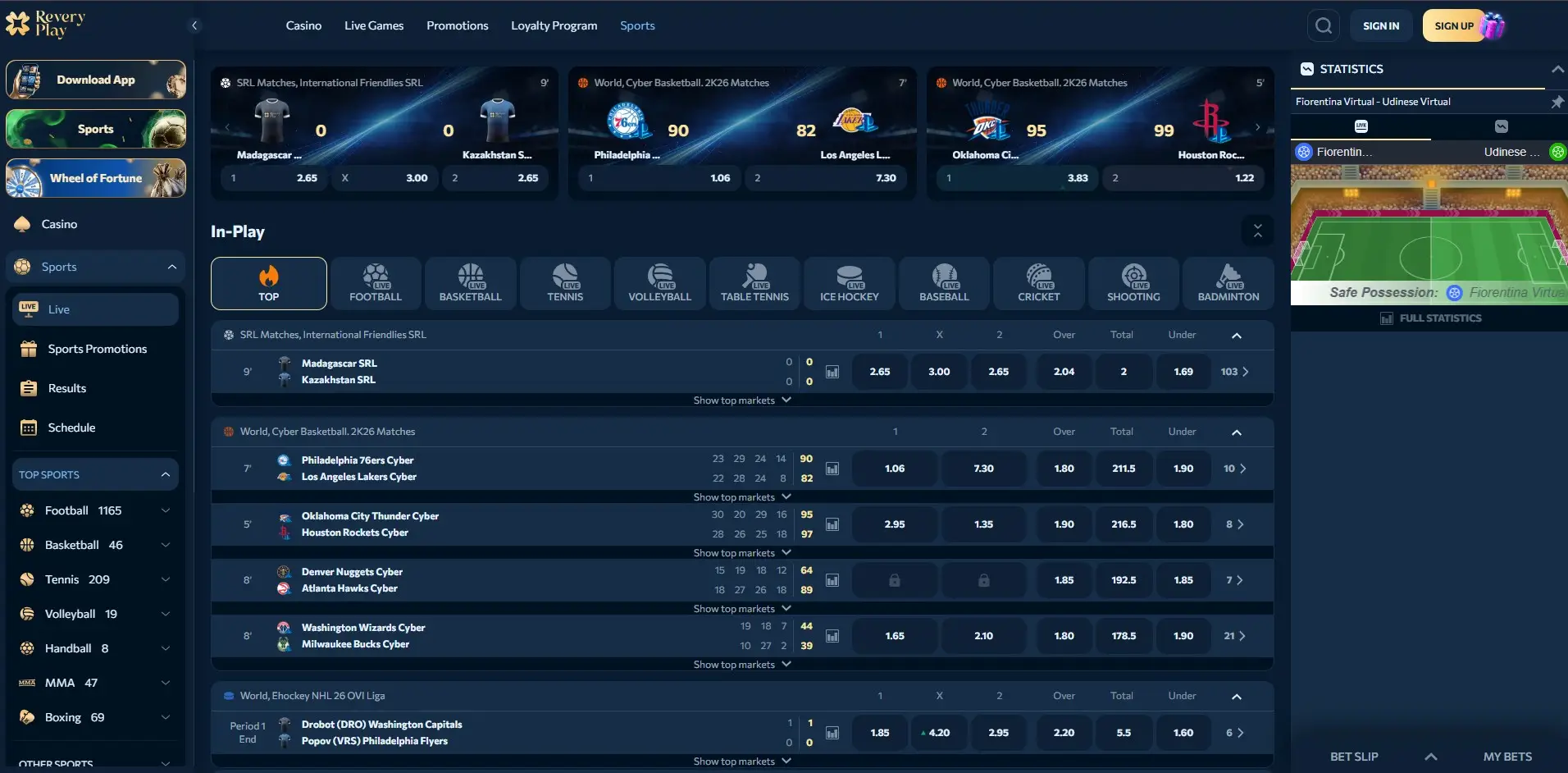
Task: Select the Baseball live category
Action: 944,283
